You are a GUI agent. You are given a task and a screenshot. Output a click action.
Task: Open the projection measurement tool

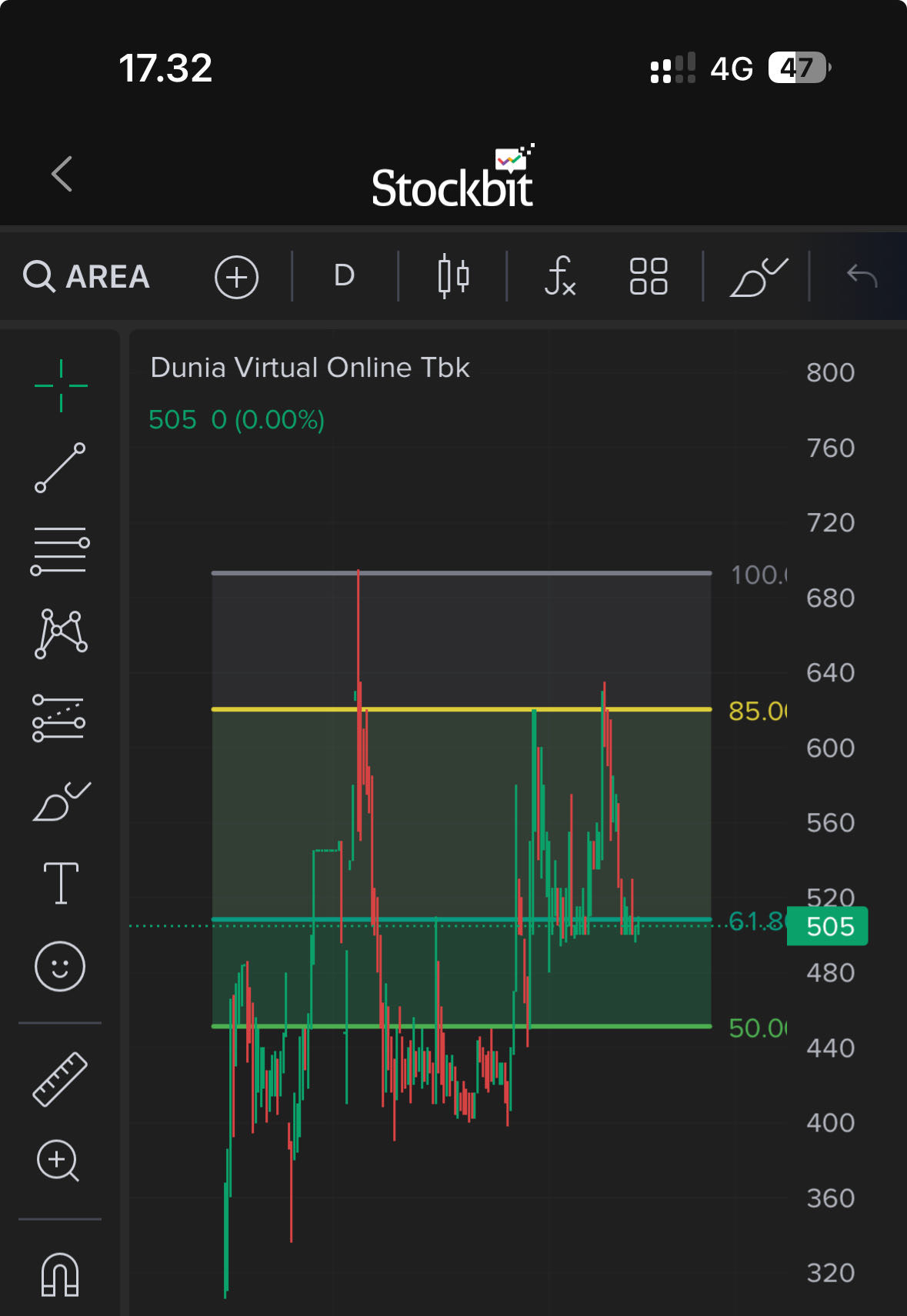click(x=59, y=718)
